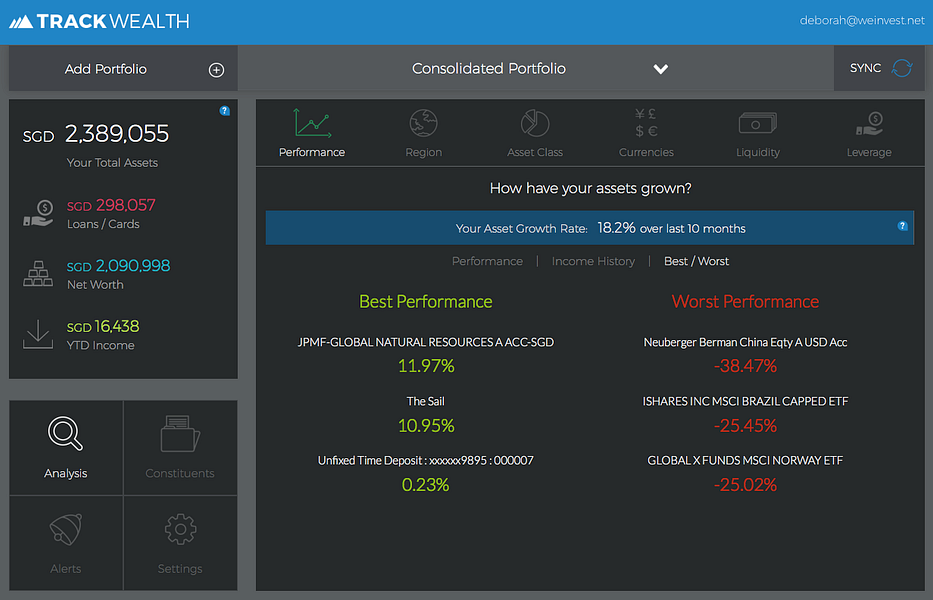Click the Add Portfolio button
This screenshot has width=933, height=600.
click(x=123, y=68)
